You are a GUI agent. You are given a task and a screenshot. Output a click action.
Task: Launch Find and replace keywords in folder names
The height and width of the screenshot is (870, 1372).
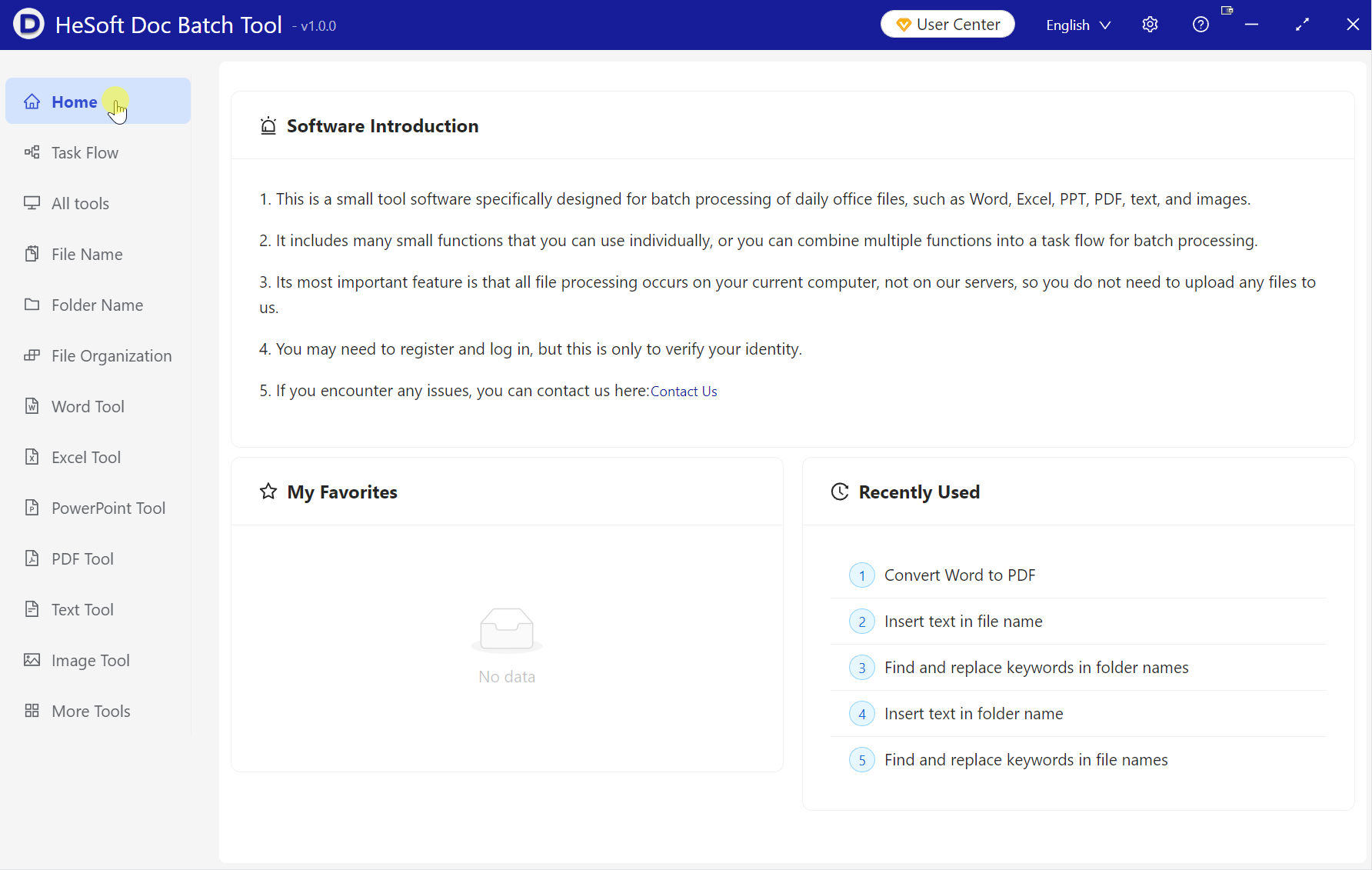point(1036,668)
